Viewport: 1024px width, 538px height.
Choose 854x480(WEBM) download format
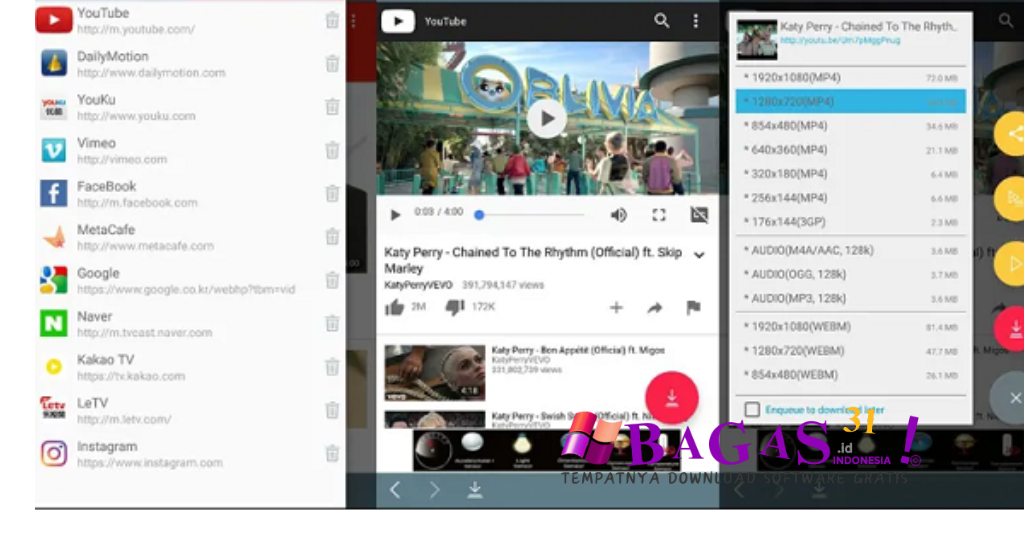click(x=850, y=375)
